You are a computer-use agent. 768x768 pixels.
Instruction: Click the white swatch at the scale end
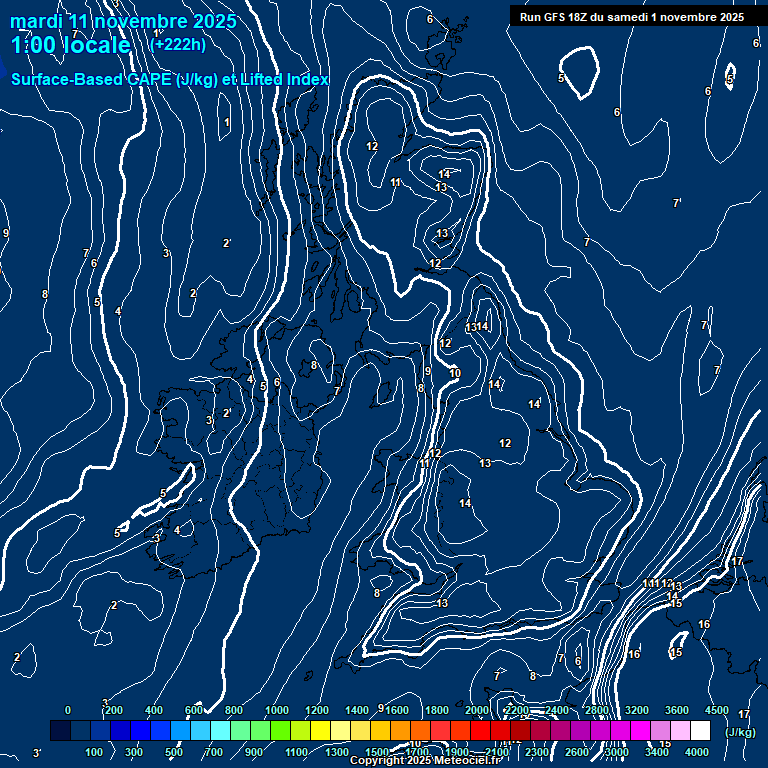[700, 732]
